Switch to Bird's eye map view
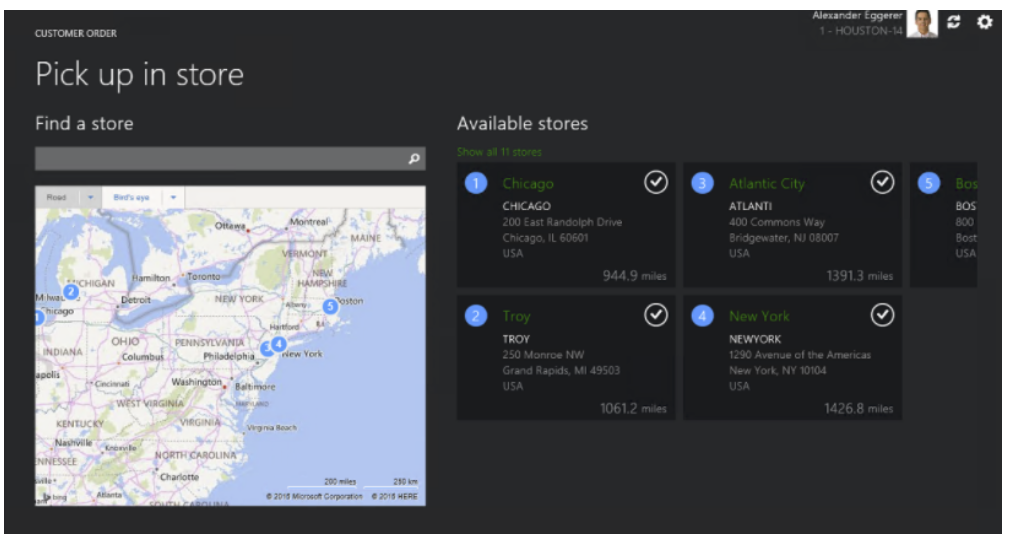Image resolution: width=1012 pixels, height=546 pixels. (x=131, y=197)
